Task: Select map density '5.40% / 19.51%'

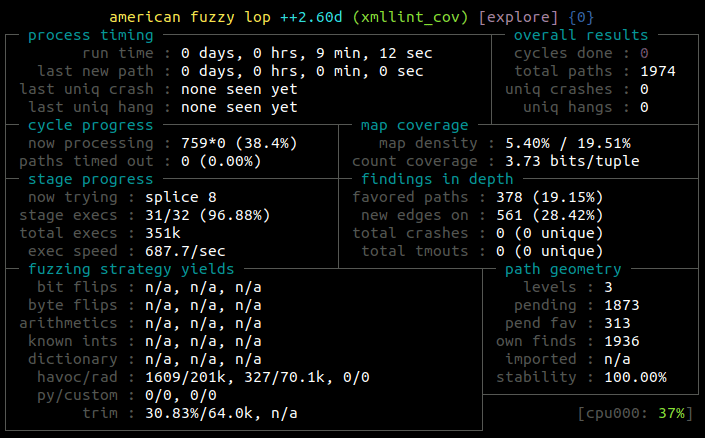Action: coord(567,143)
